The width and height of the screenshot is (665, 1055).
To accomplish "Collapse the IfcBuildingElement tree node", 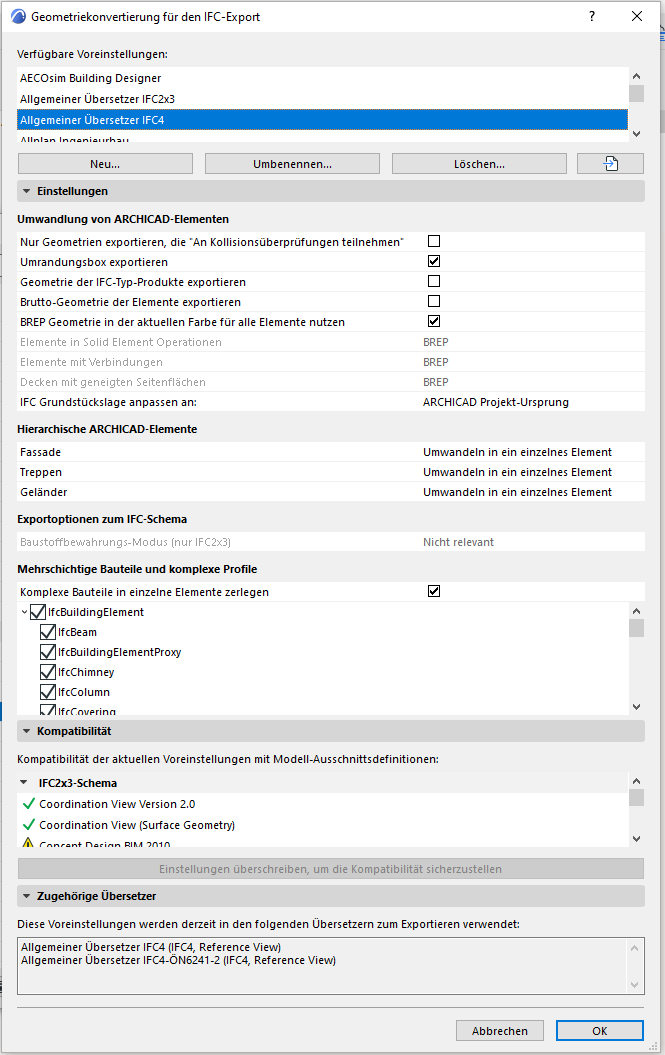I will [x=24, y=612].
